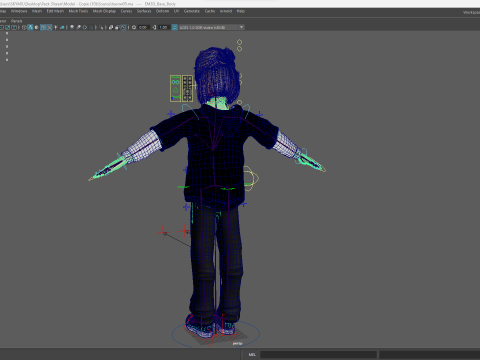Open the Mesh Display menu
480x360 pixels.
pyautogui.click(x=104, y=11)
